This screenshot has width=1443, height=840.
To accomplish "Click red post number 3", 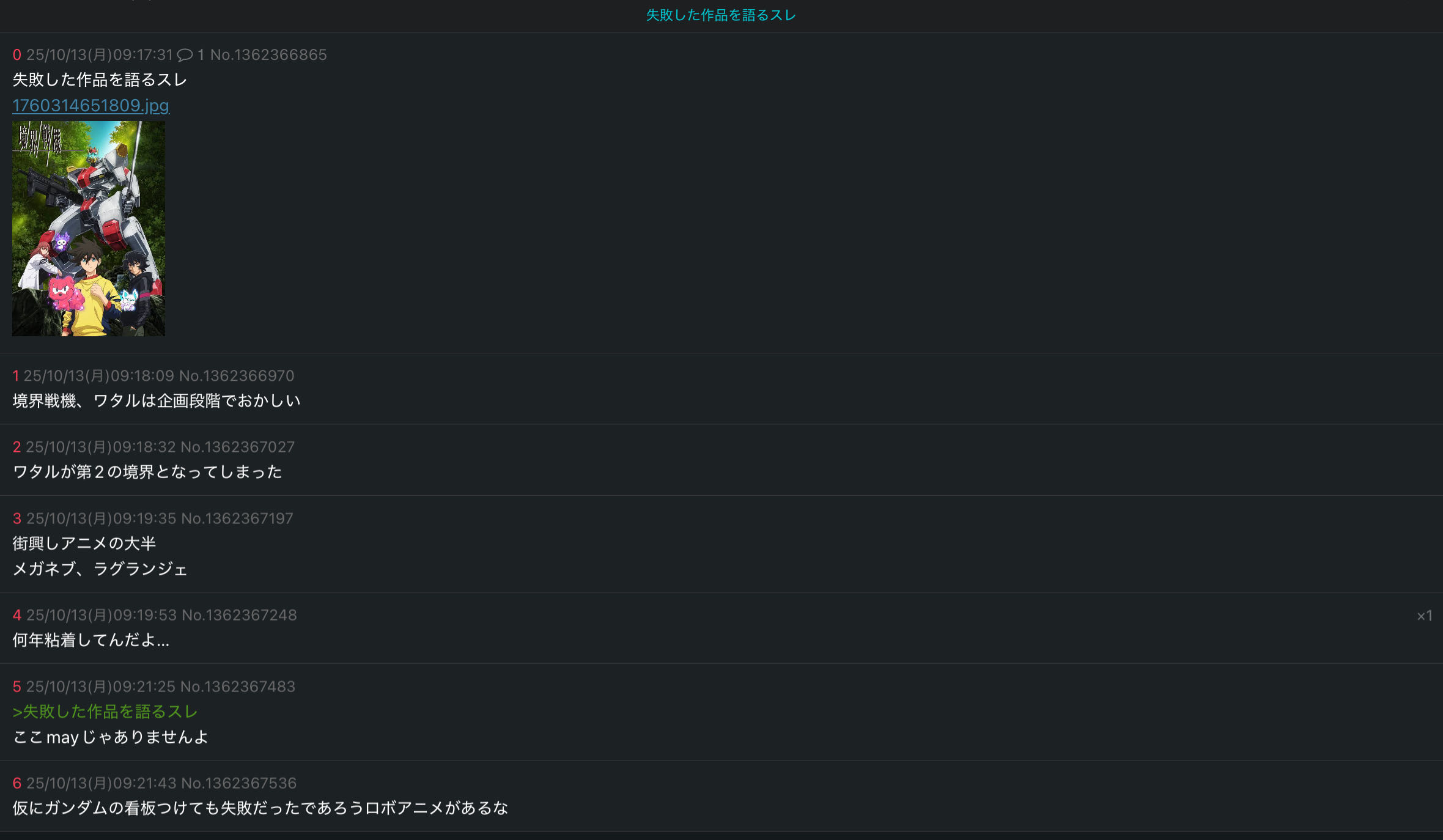I will click(17, 518).
